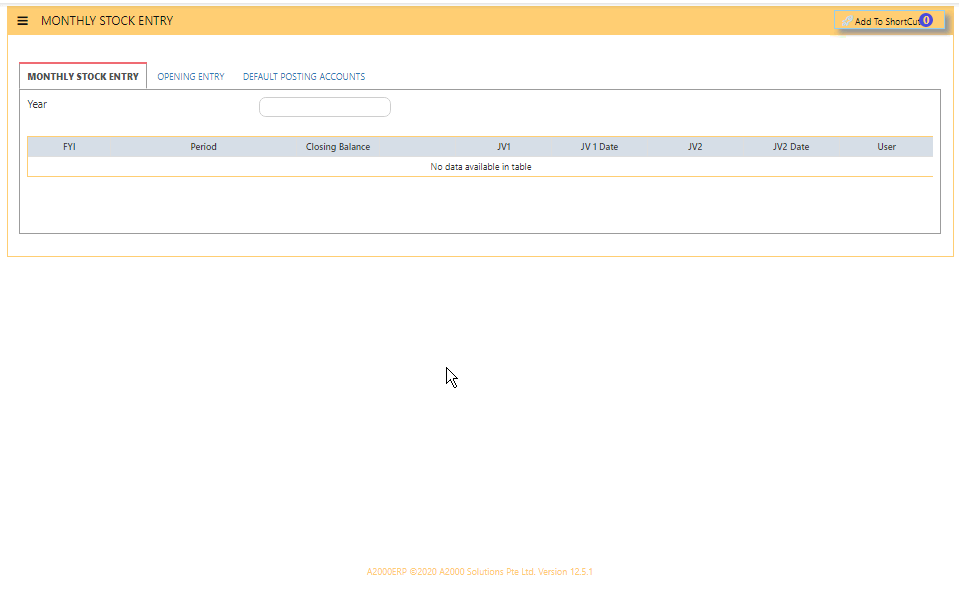Click the shortcut count badge
This screenshot has width=959, height=592.
tap(926, 20)
